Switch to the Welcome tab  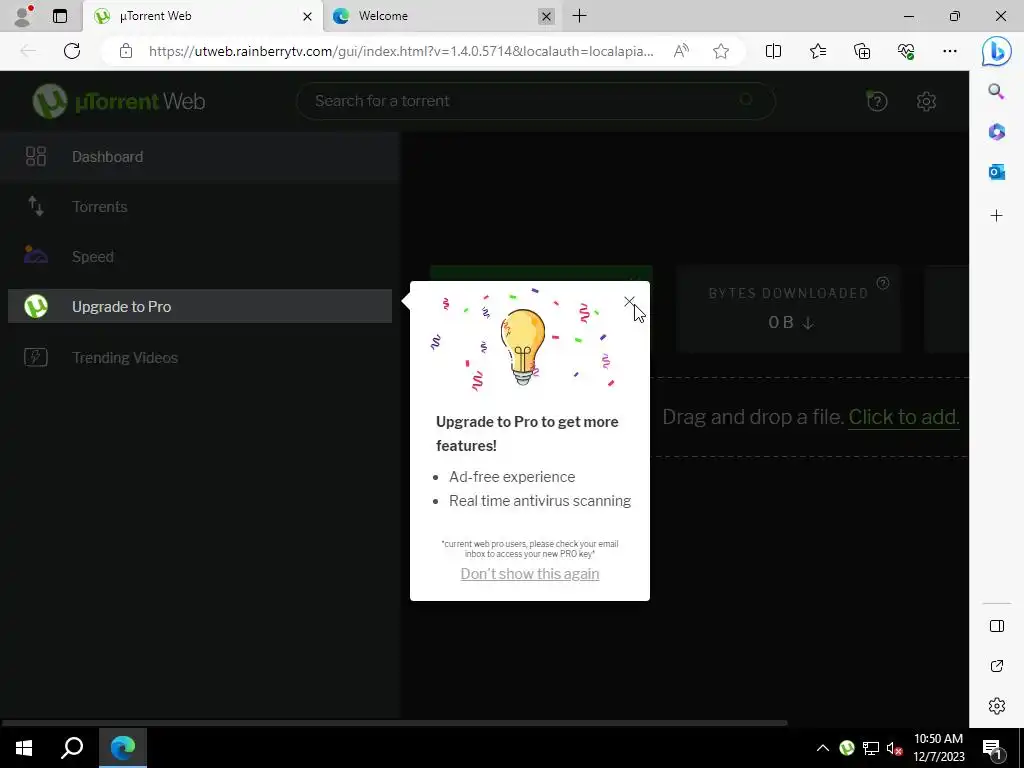[443, 16]
